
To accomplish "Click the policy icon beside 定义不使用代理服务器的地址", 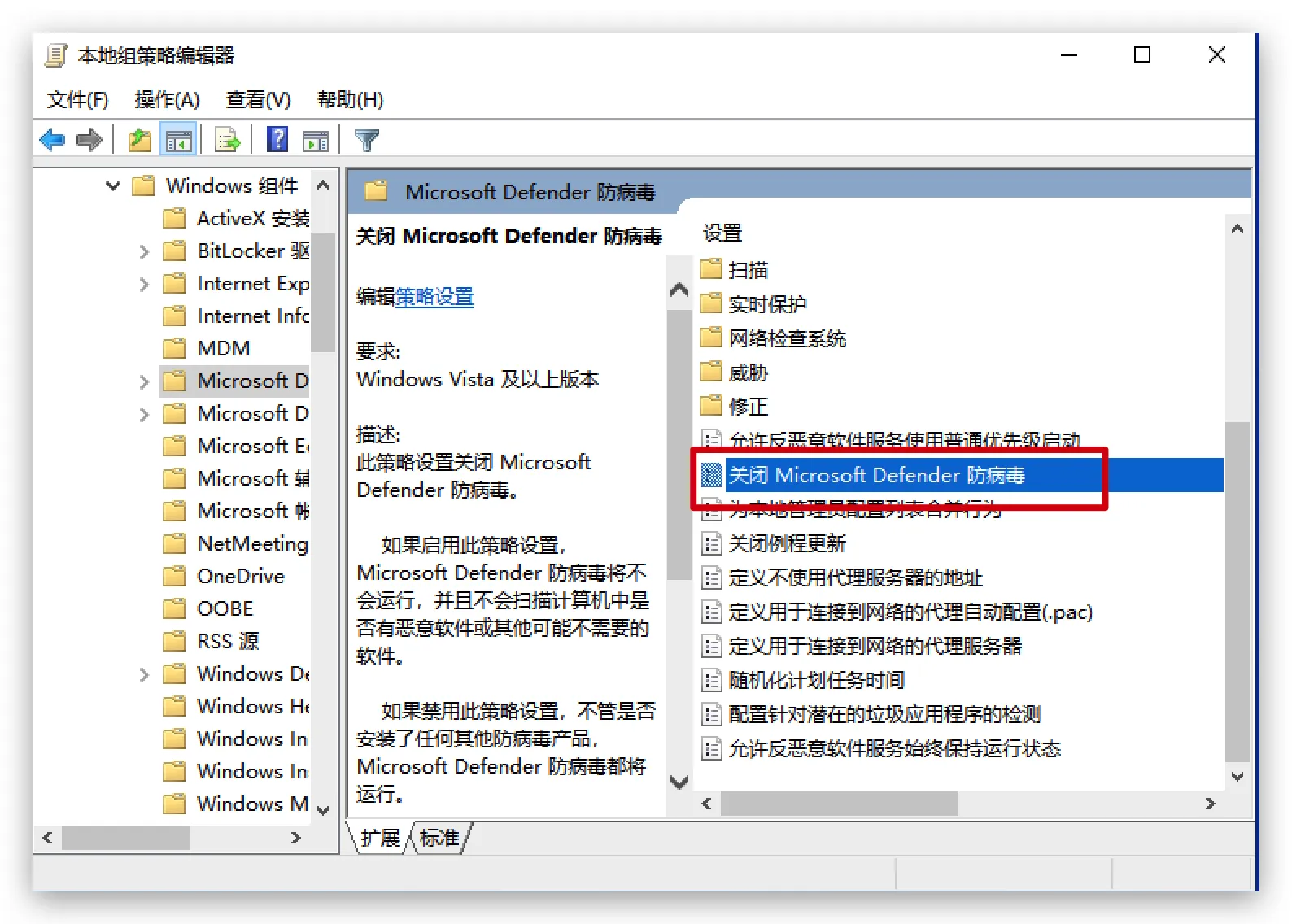I will [x=712, y=577].
